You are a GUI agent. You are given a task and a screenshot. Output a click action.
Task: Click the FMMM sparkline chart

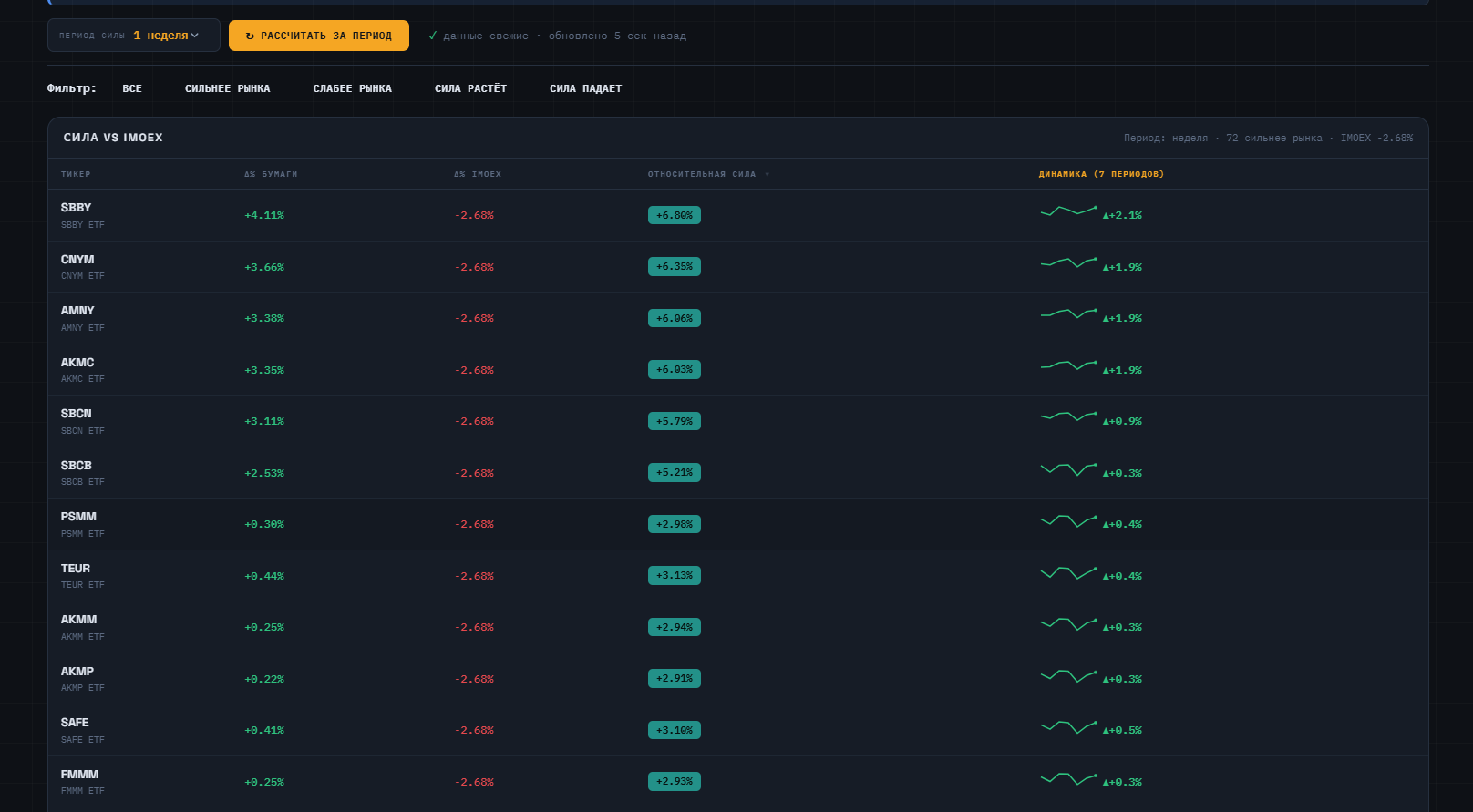tap(1069, 778)
